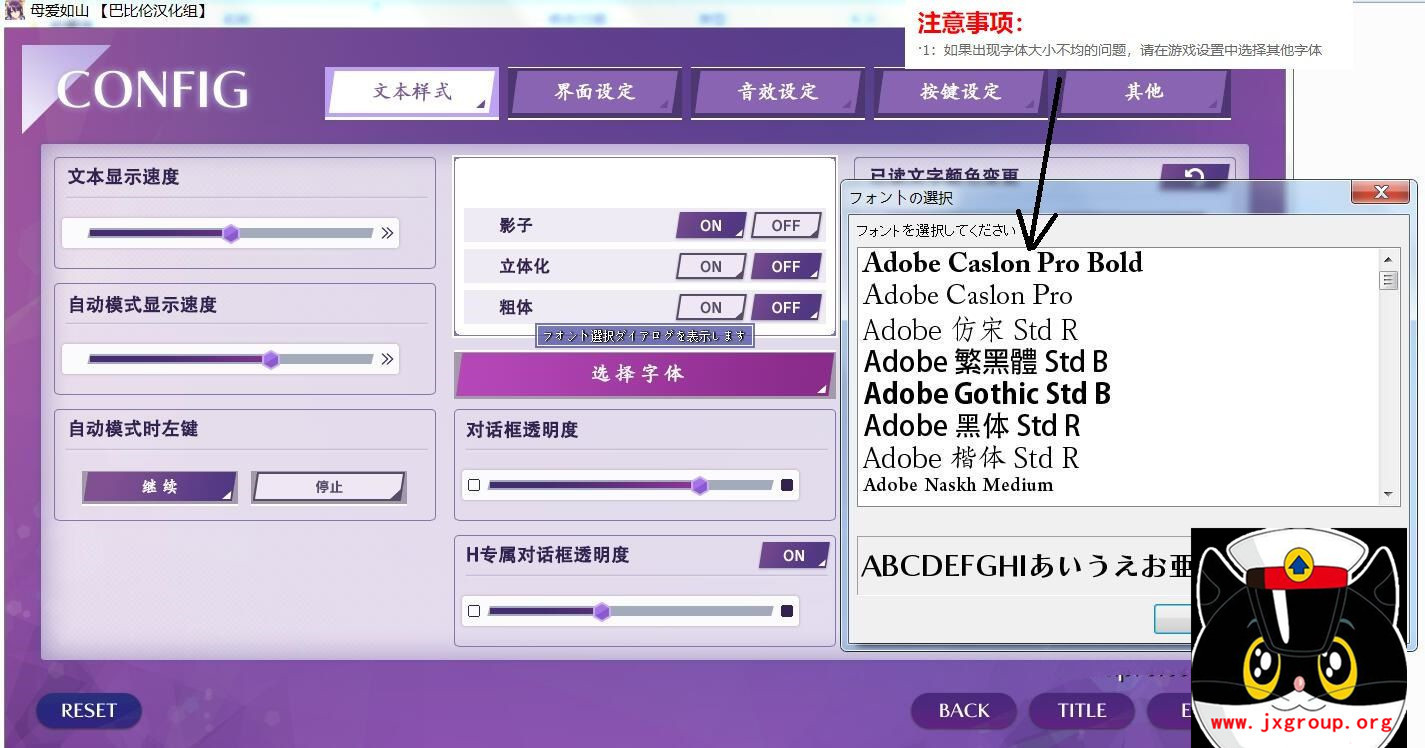
Task: Select 停止 for auto-mode left-click
Action: [328, 487]
